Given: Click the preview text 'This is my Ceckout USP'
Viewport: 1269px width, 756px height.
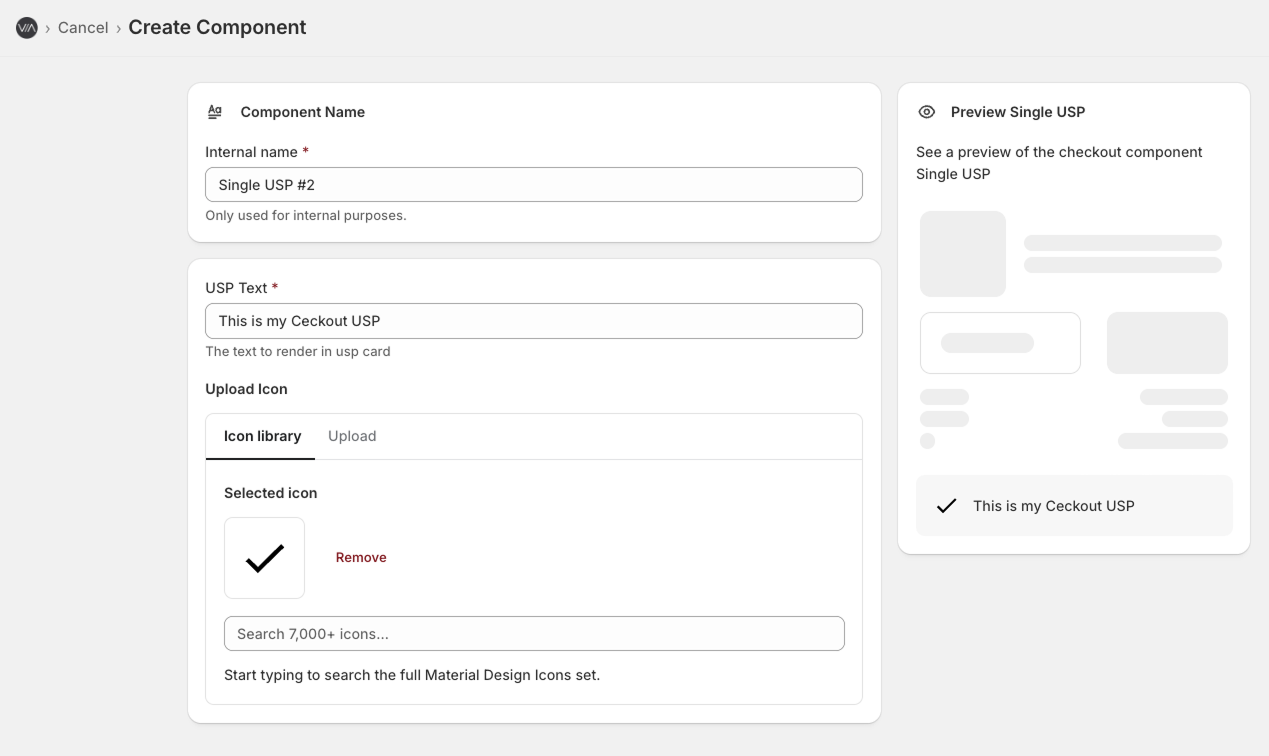Looking at the screenshot, I should point(1054,506).
